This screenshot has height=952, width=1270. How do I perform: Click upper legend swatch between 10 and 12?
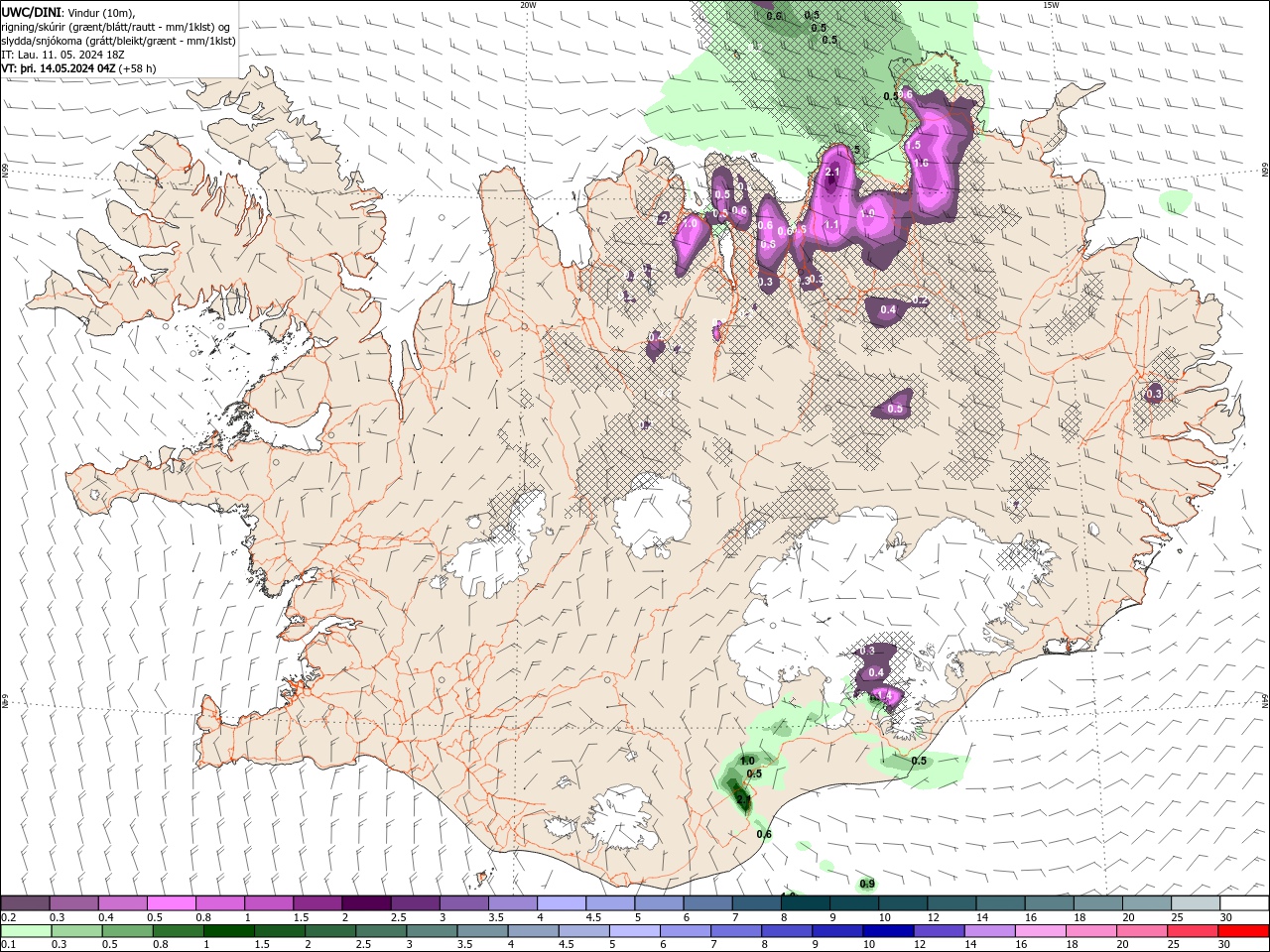[902, 902]
